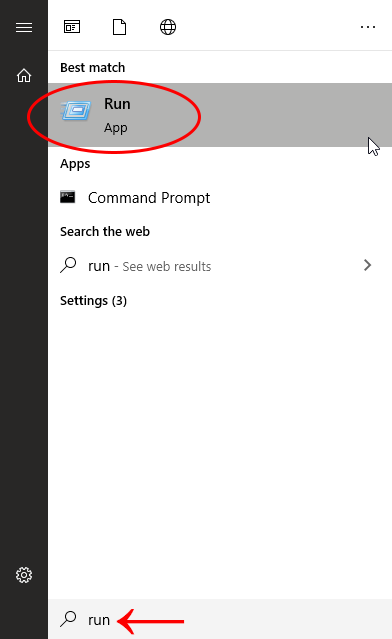
Task: Filter results by Documents icon
Action: [x=119, y=27]
